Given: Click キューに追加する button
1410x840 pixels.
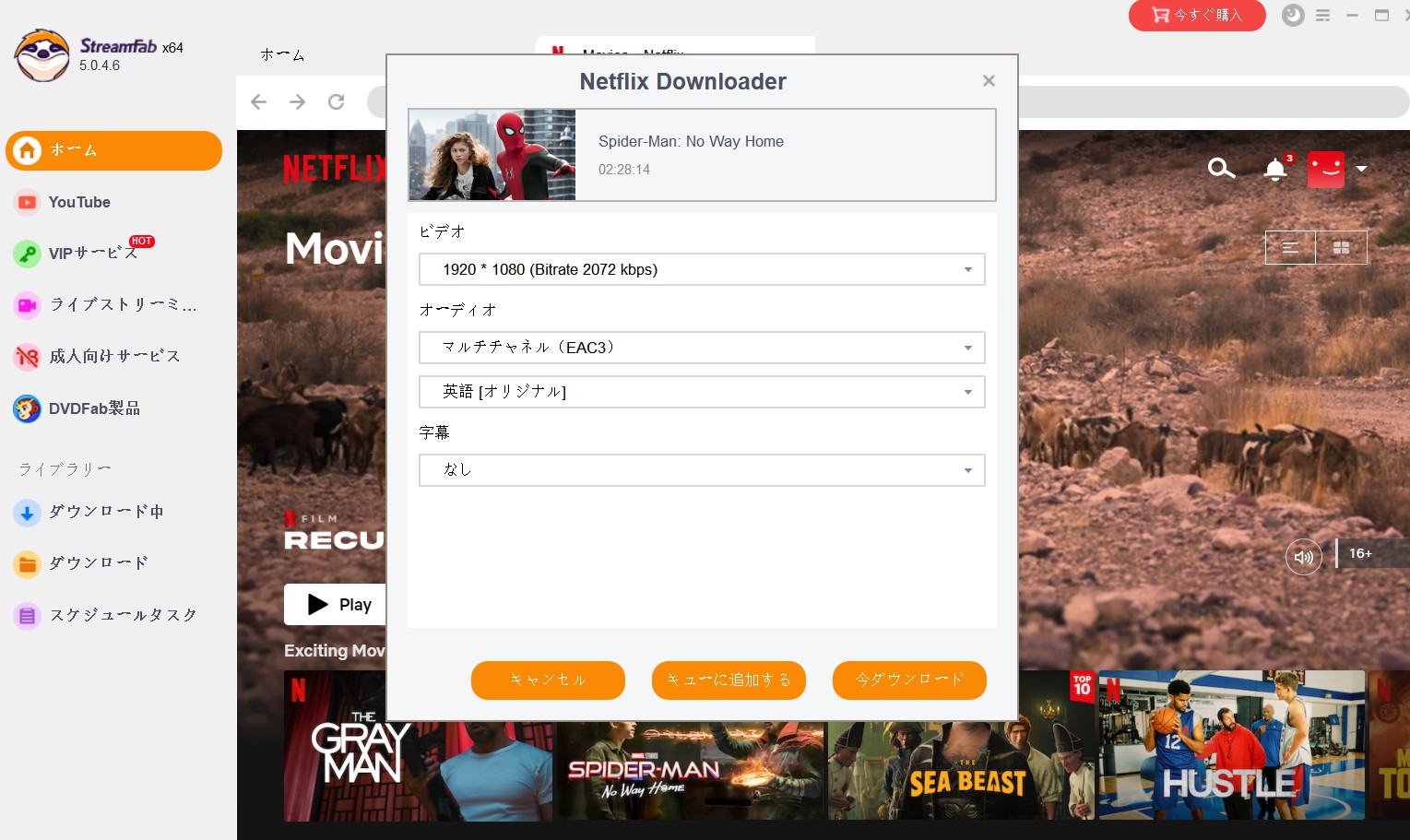Looking at the screenshot, I should click(729, 680).
